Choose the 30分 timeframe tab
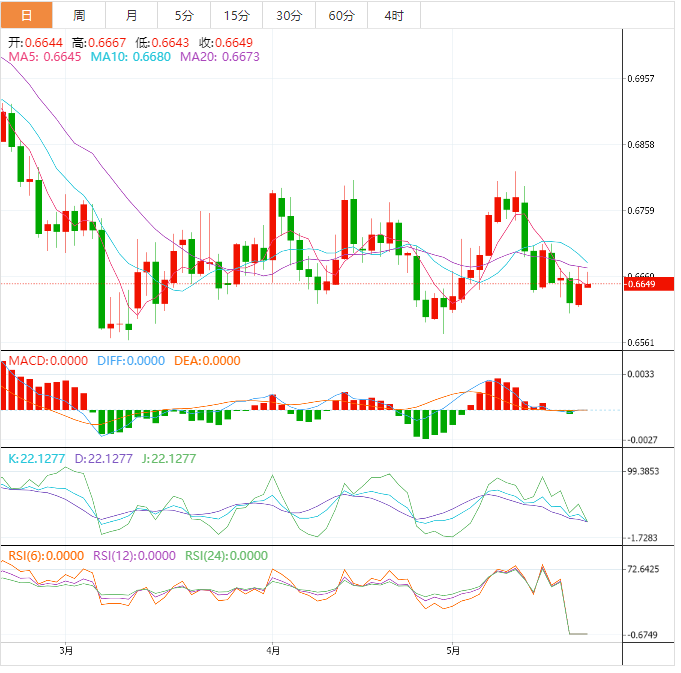The height and width of the screenshot is (673, 681). click(x=289, y=15)
